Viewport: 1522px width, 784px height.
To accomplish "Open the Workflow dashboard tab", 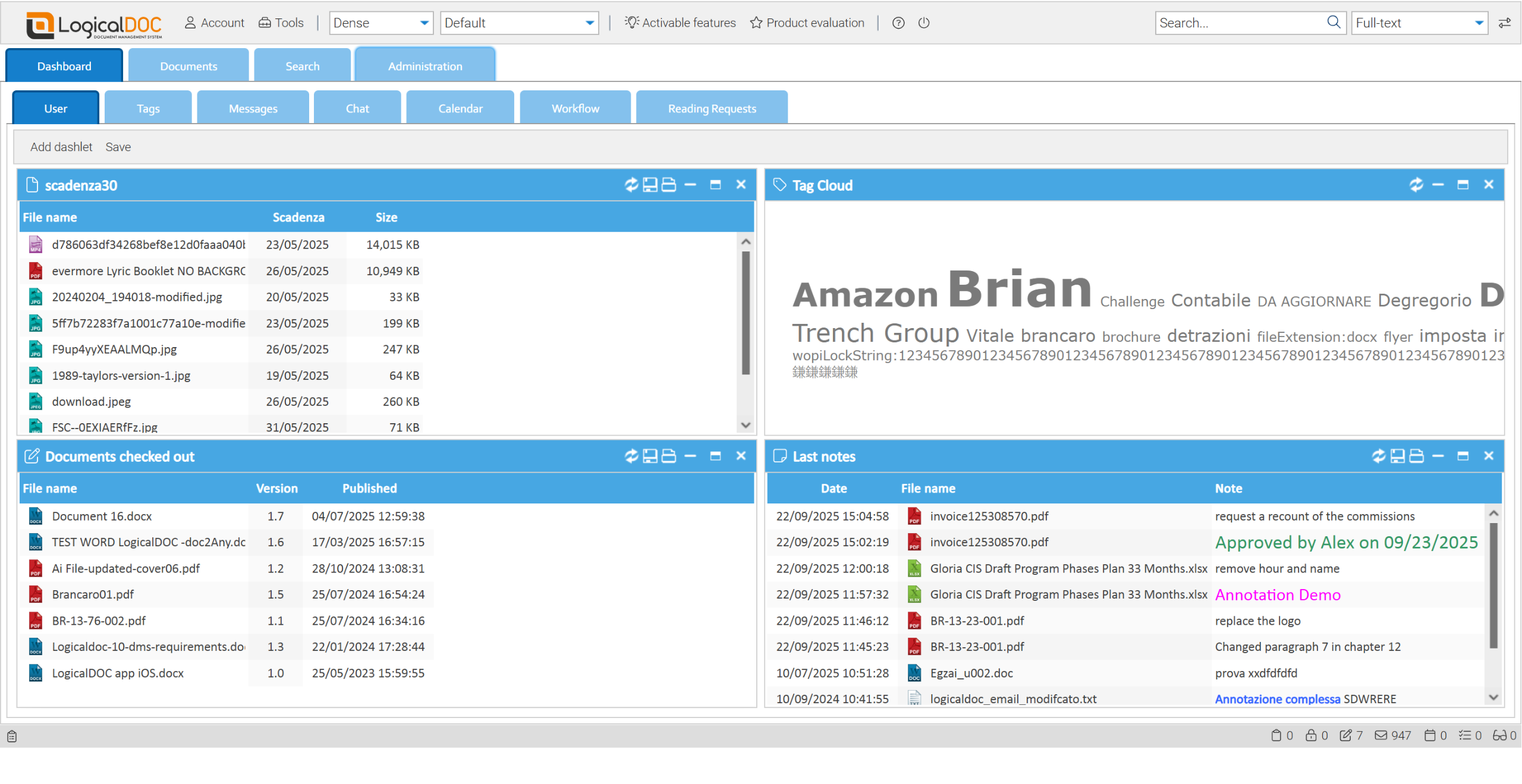I will (575, 108).
